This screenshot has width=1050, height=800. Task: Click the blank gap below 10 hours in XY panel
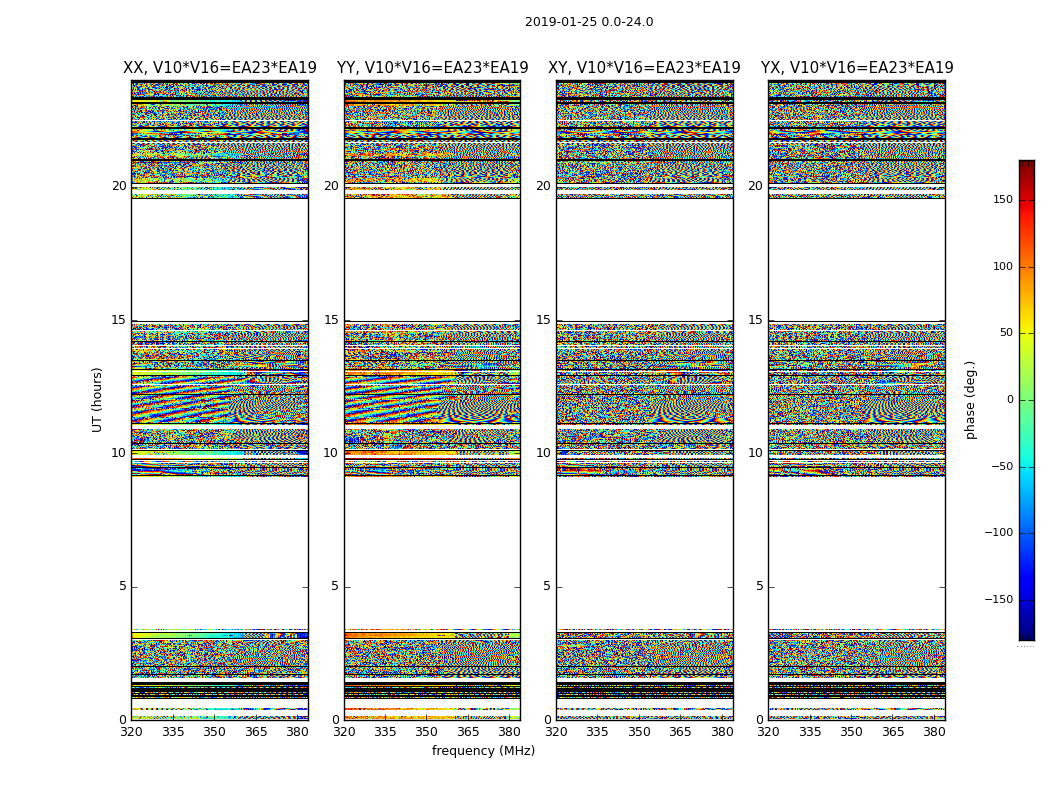click(x=644, y=550)
